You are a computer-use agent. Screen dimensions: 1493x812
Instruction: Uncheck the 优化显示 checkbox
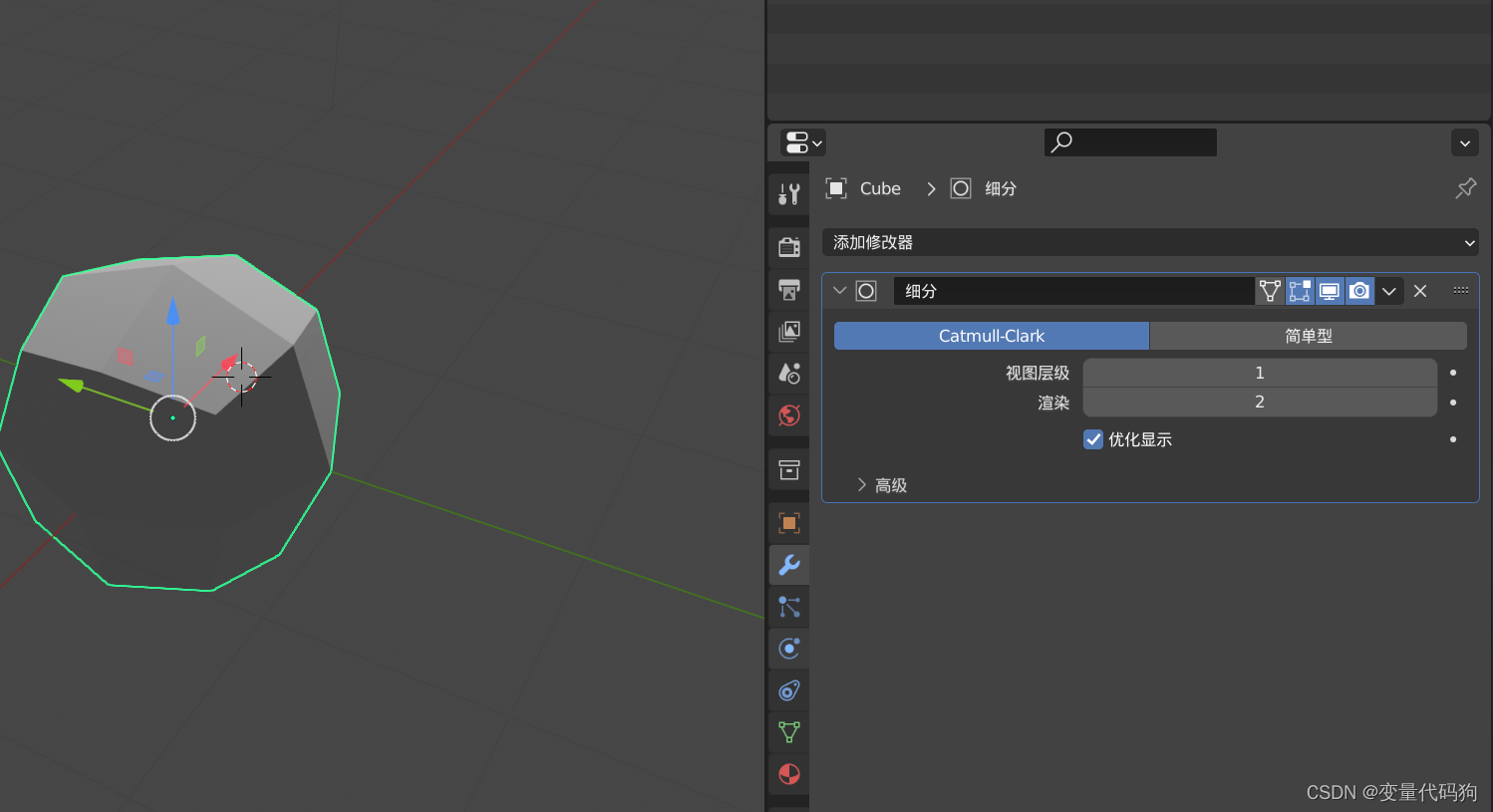point(1093,439)
